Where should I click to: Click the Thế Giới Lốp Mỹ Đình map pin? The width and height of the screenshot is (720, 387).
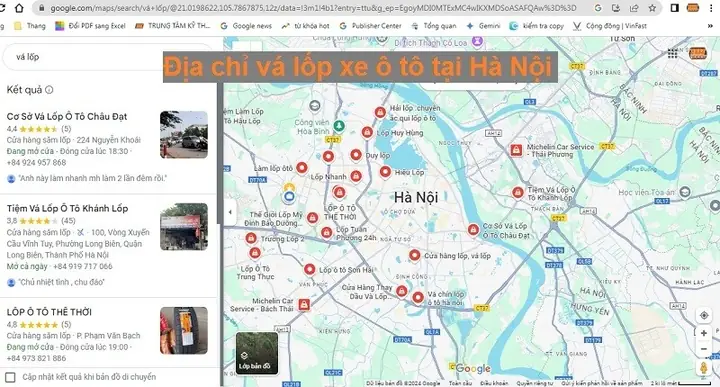(313, 218)
